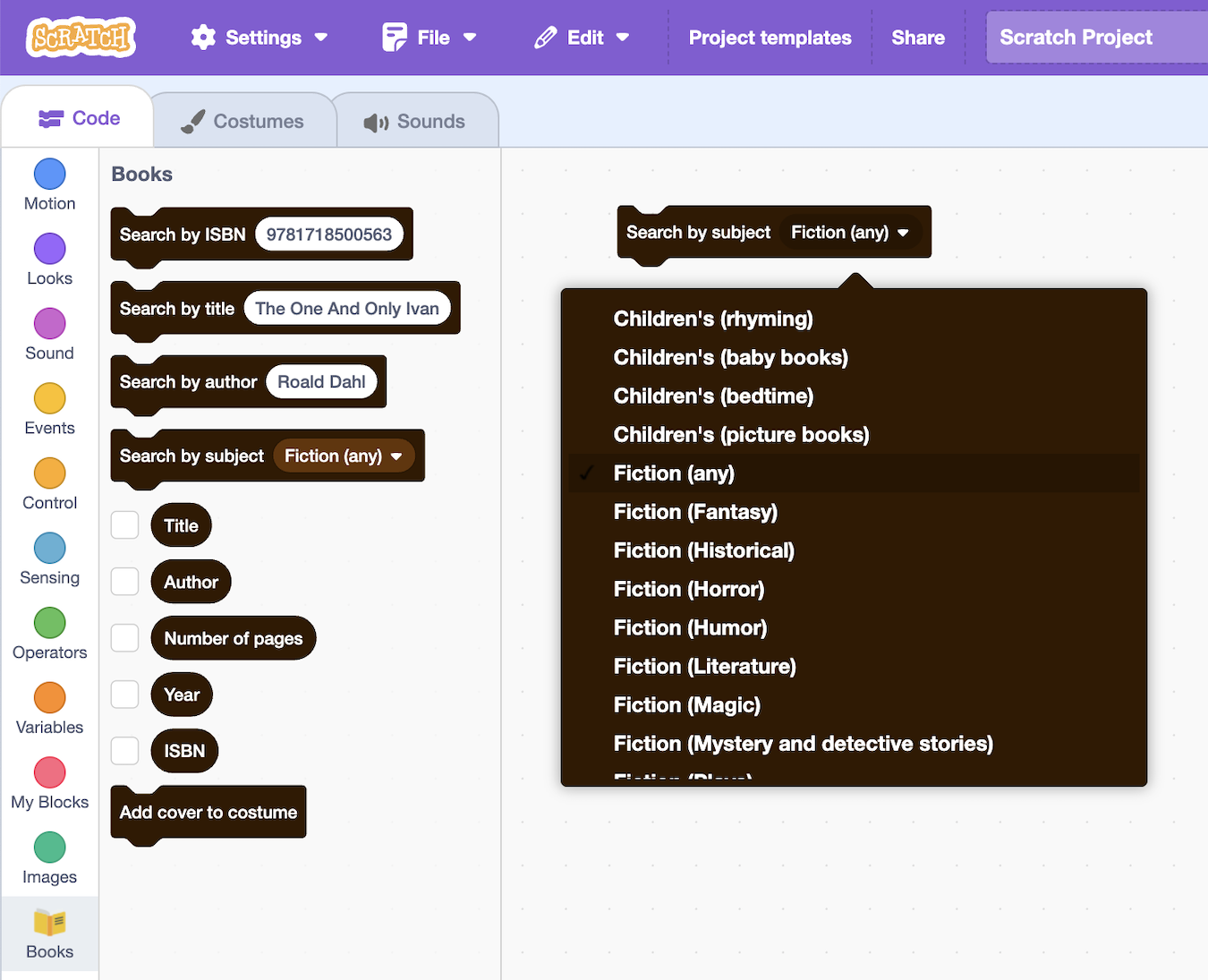Choose Fiction (Fantasy) from the list
This screenshot has height=980, width=1208.
695,512
